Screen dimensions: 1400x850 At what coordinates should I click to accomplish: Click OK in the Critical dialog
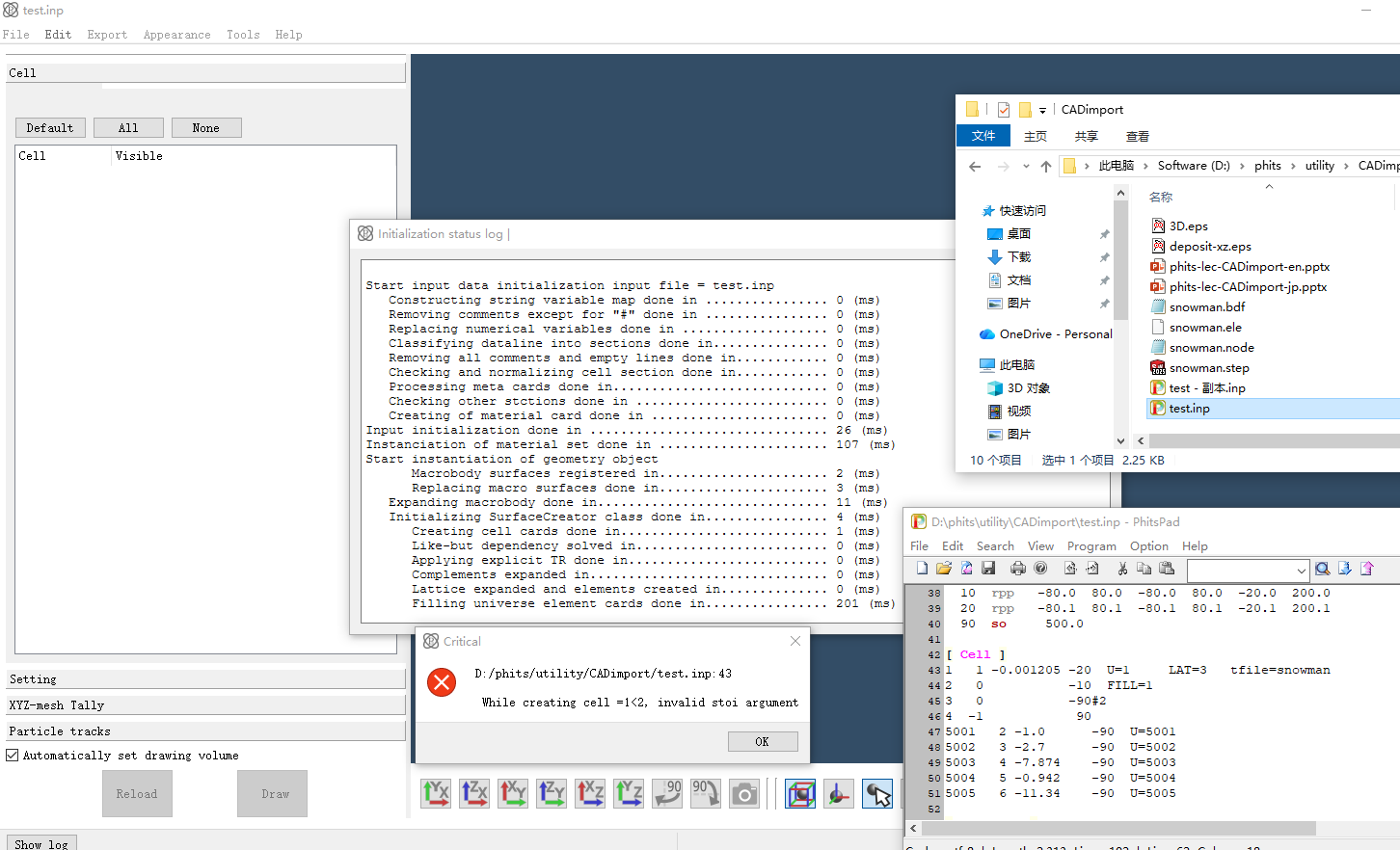click(762, 741)
